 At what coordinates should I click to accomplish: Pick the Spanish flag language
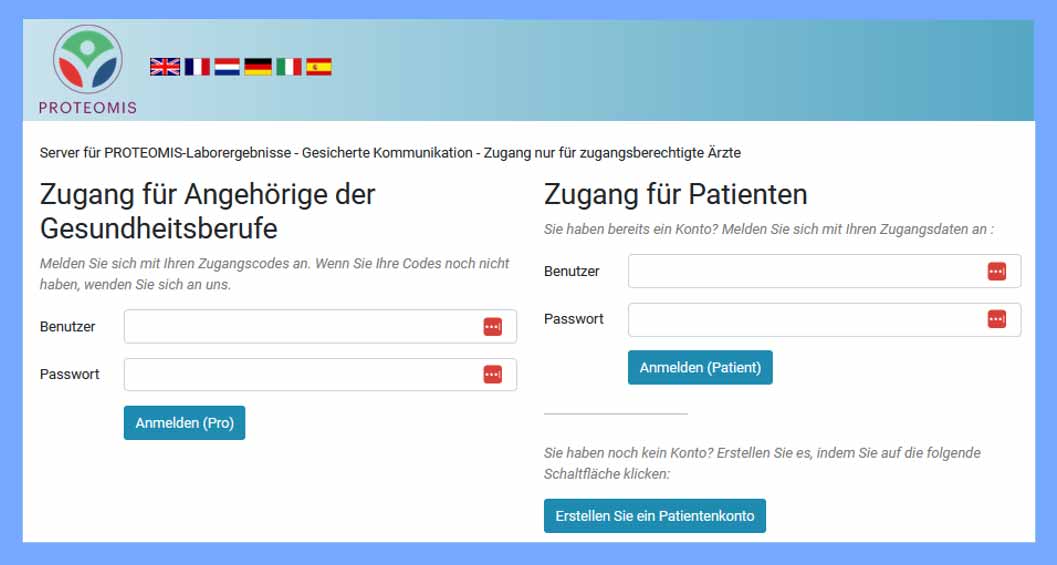tap(319, 67)
